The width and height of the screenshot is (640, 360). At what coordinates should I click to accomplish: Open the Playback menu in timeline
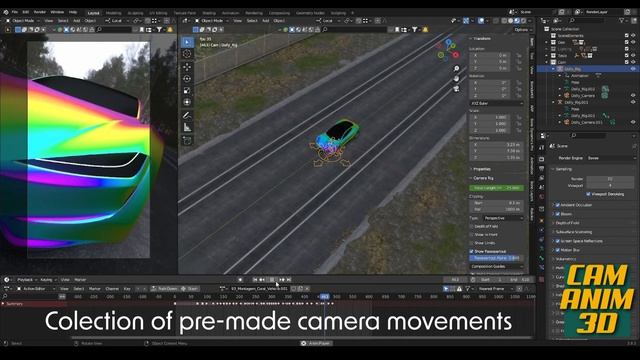click(x=26, y=280)
